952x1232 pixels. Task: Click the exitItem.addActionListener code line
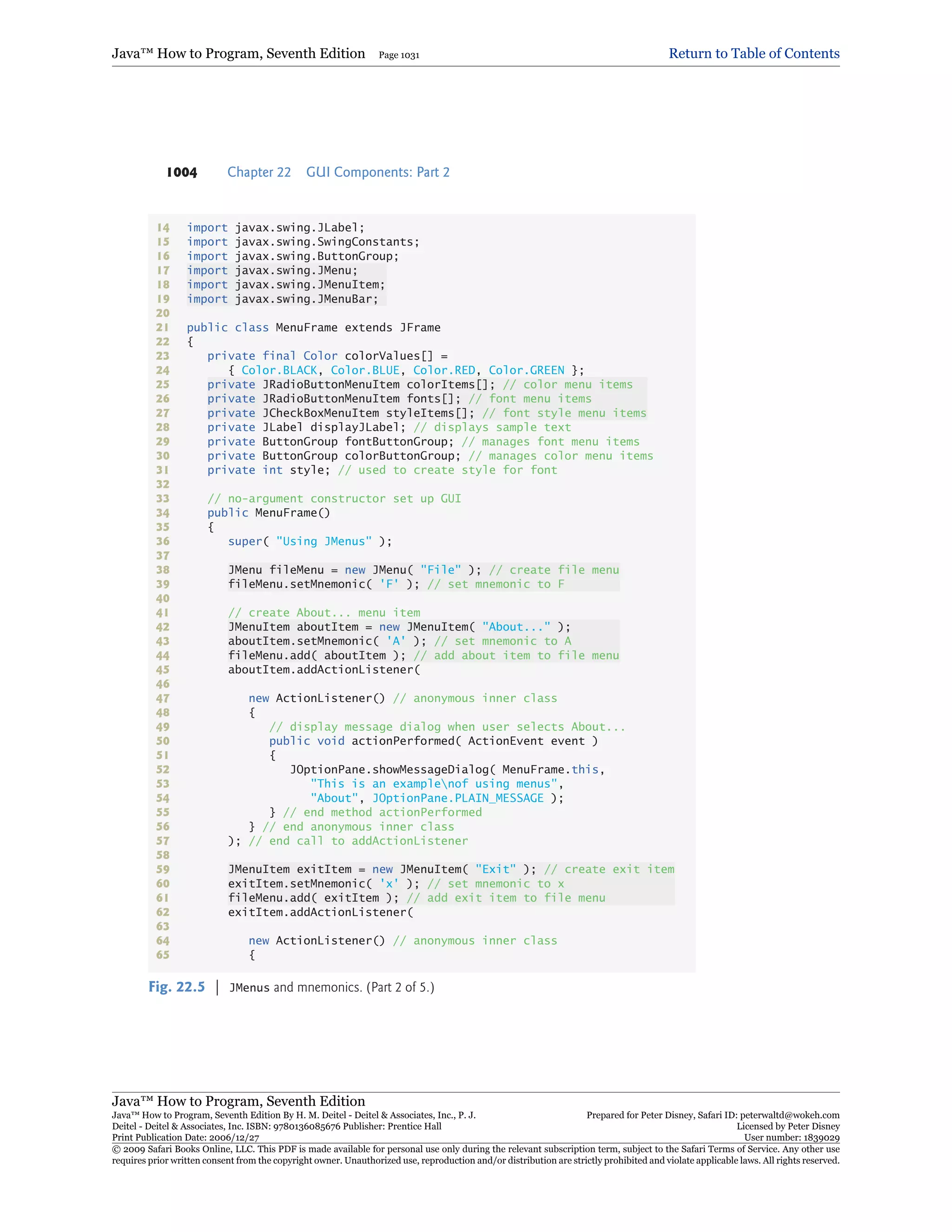coord(320,912)
